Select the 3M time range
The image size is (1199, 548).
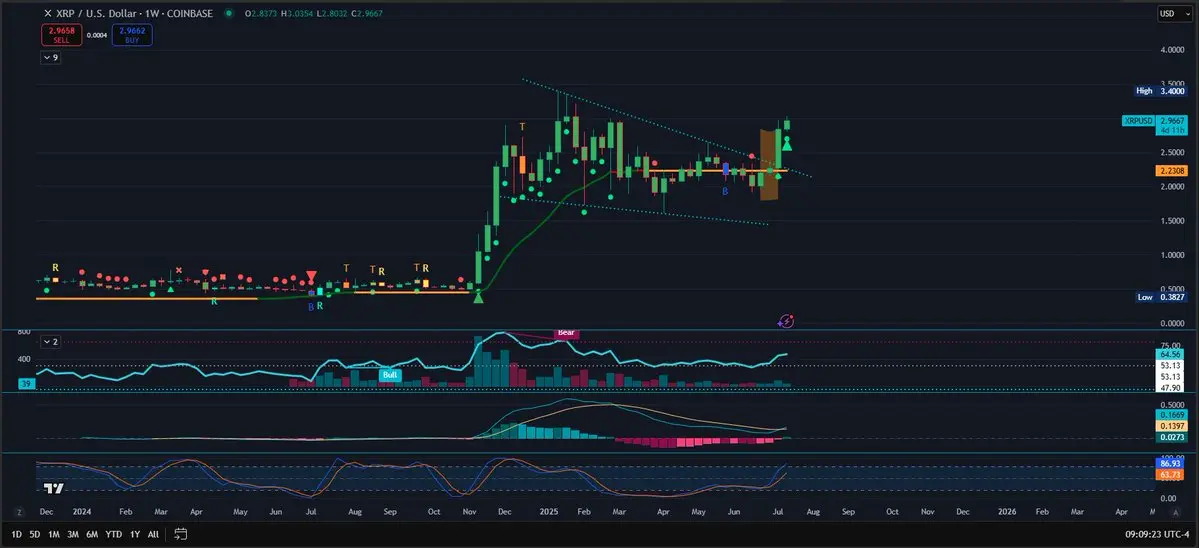73,534
